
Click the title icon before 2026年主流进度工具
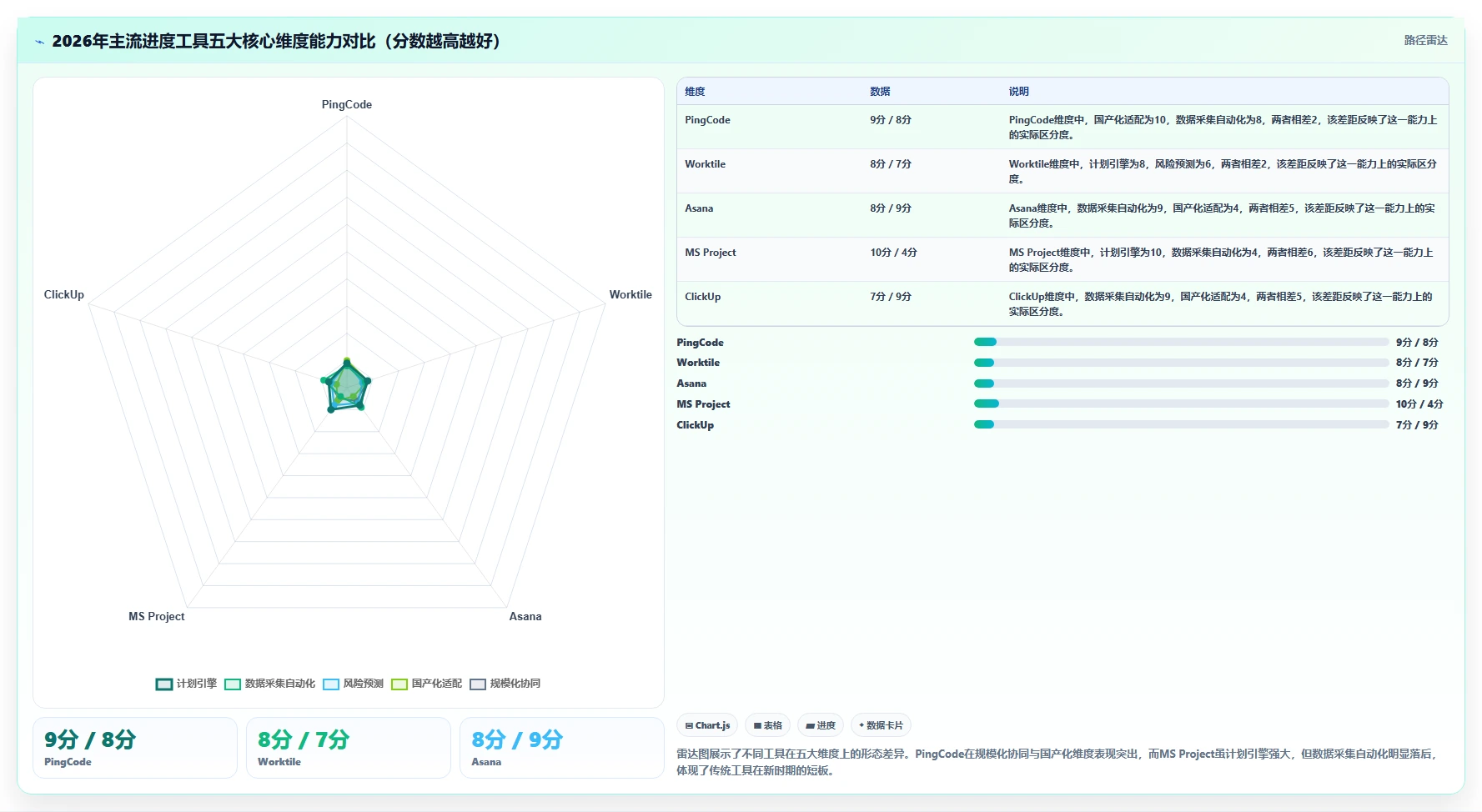point(40,42)
